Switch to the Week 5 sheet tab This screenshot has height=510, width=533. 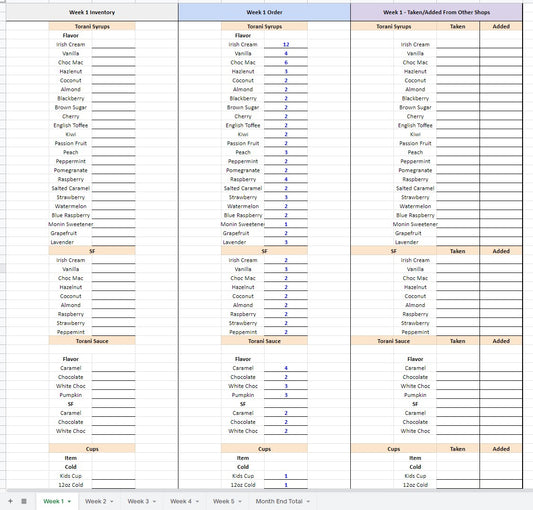click(224, 501)
